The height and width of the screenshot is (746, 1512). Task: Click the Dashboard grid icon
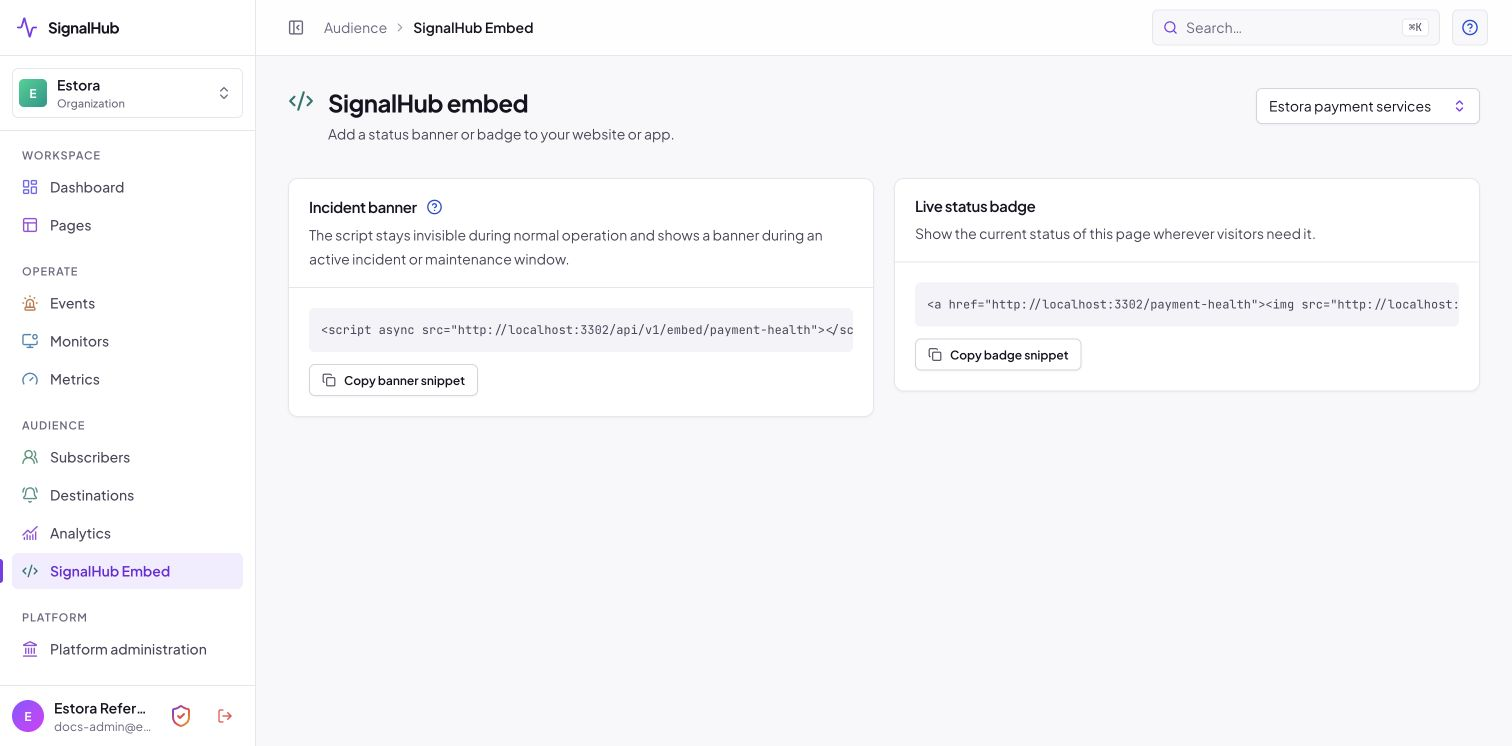(x=30, y=187)
